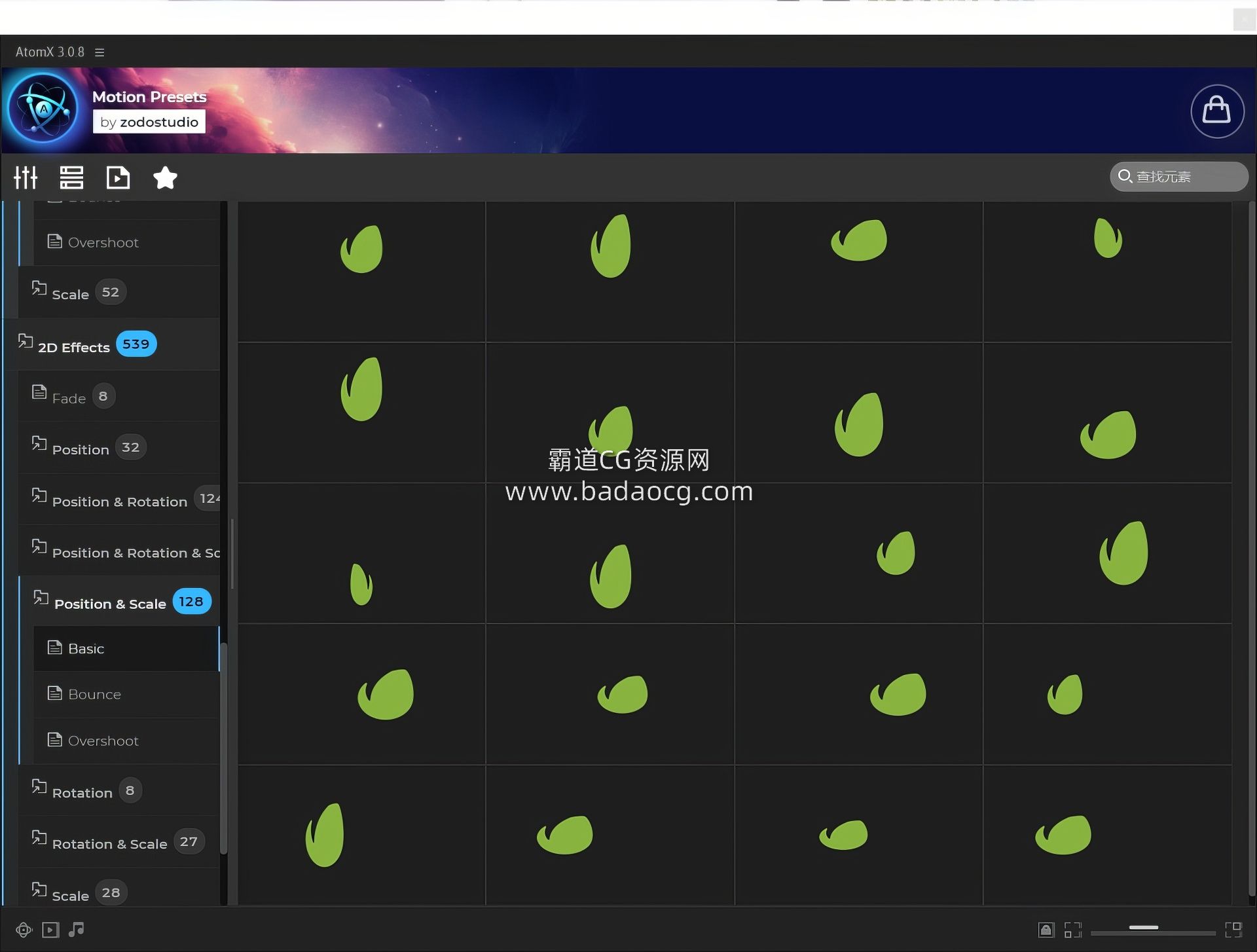The height and width of the screenshot is (952, 1257).
Task: Select fourth preset thumbnail in fourth row
Action: pyautogui.click(x=1108, y=694)
